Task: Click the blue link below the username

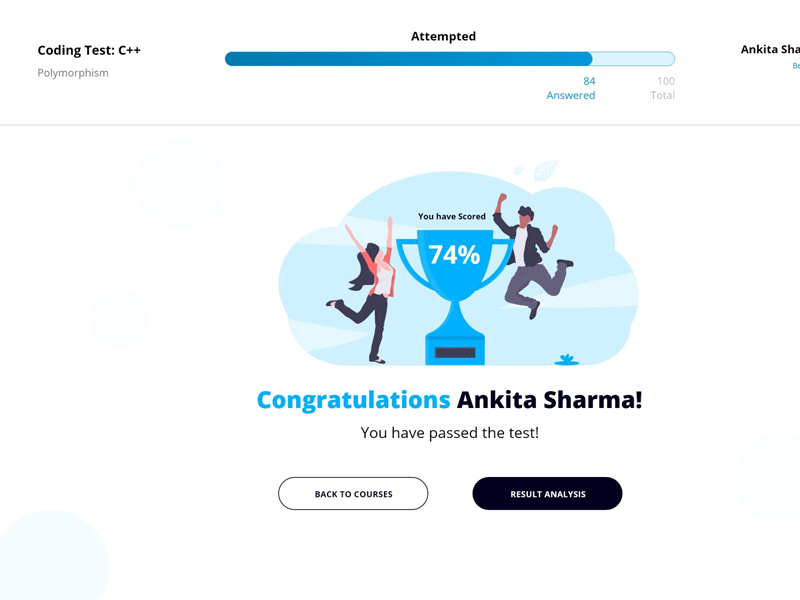Action: [x=795, y=65]
